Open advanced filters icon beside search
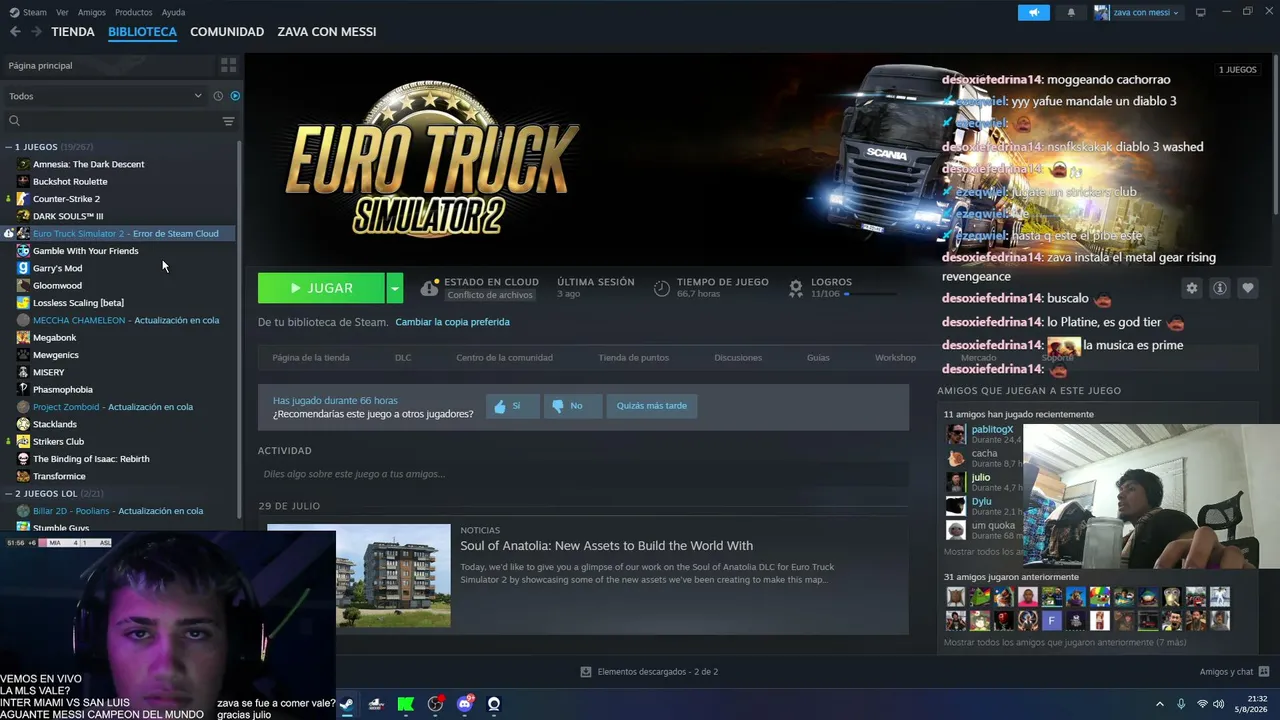Viewport: 1280px width, 720px height. coord(228,121)
